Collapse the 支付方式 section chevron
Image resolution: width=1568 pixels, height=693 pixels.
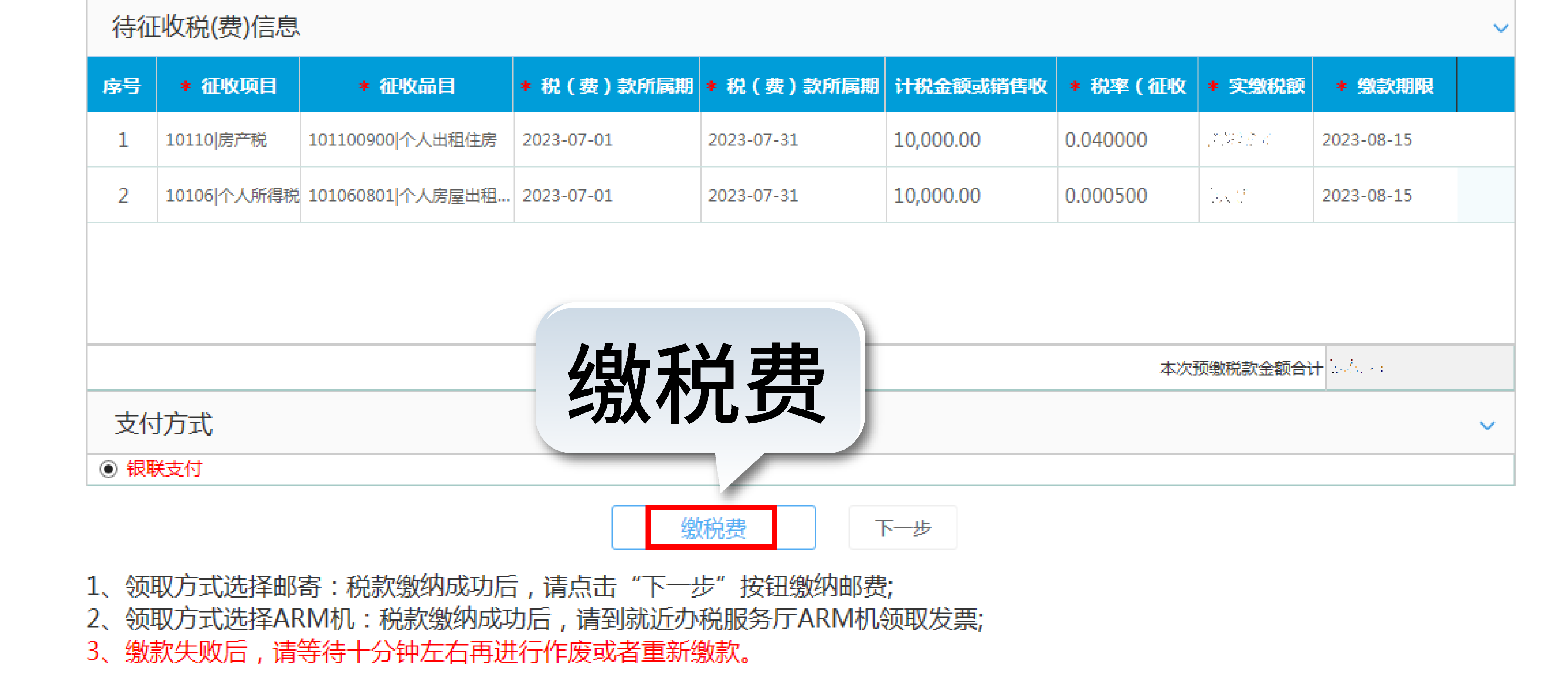tap(1487, 426)
